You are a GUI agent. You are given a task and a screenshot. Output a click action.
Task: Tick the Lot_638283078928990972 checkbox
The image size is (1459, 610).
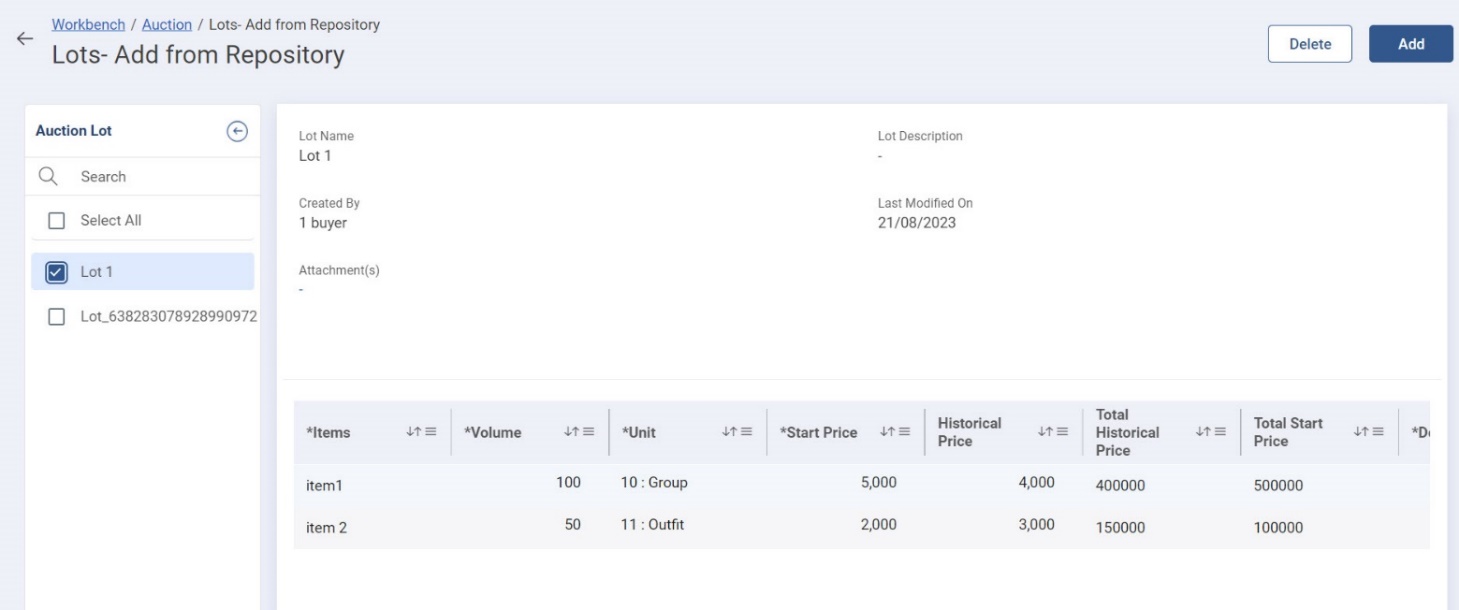pyautogui.click(x=57, y=316)
